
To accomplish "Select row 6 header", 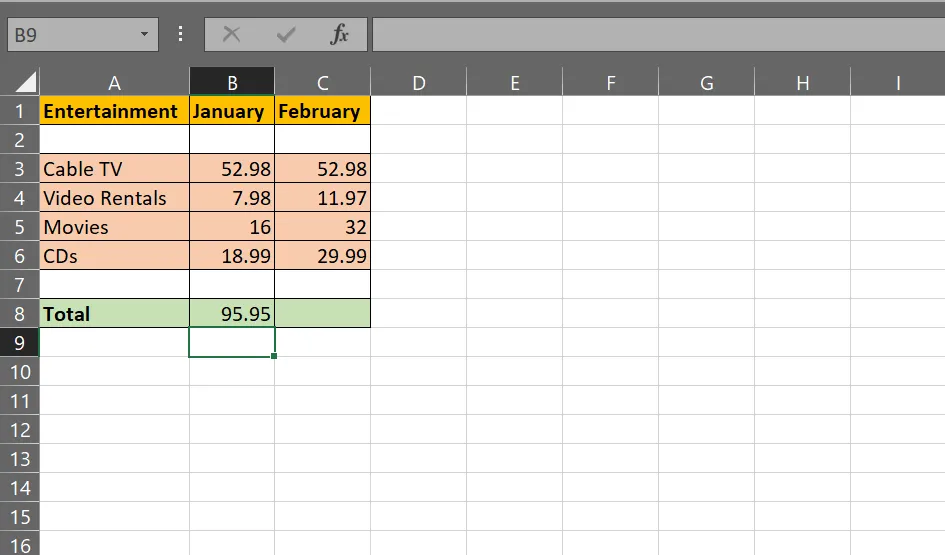I will click(x=19, y=256).
